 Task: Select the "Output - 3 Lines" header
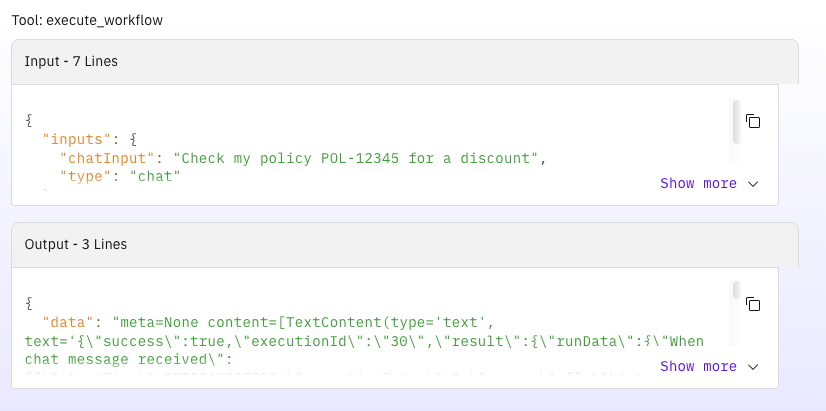[76, 244]
